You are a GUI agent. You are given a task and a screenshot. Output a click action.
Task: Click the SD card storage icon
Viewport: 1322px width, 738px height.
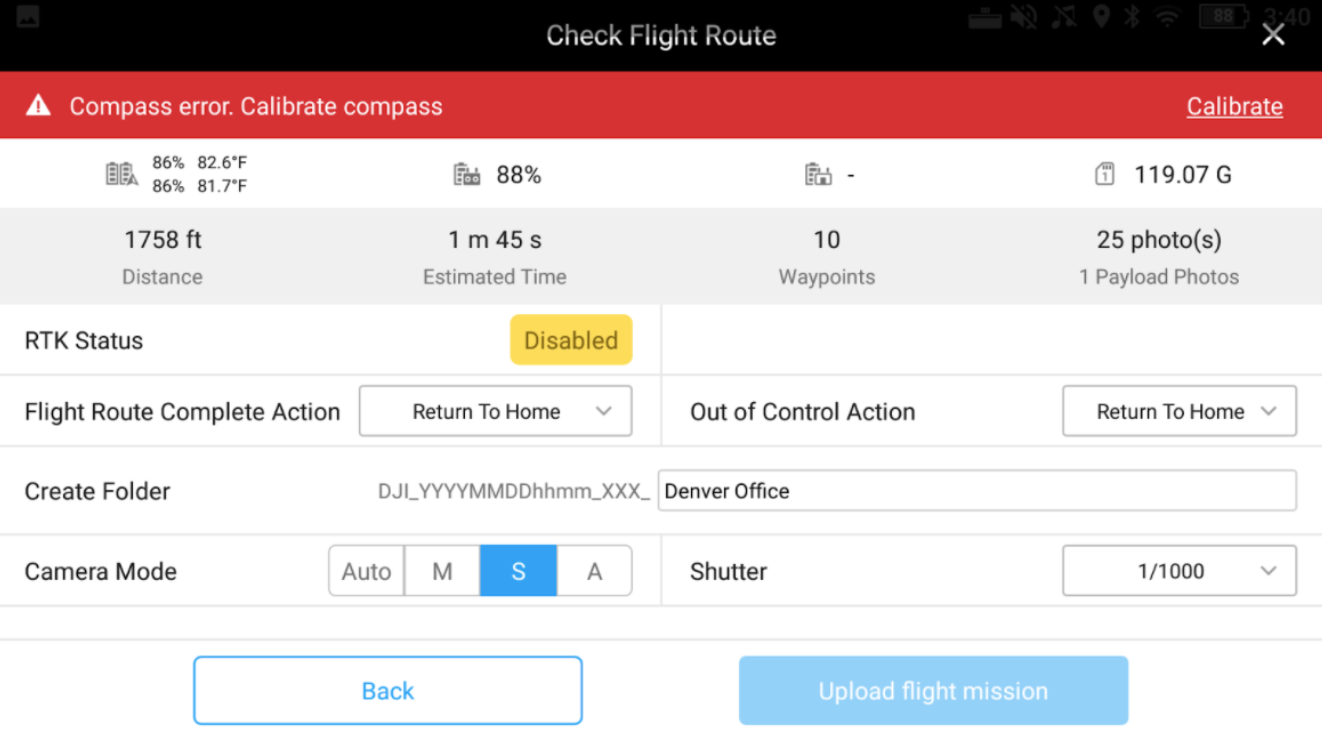pos(1104,175)
